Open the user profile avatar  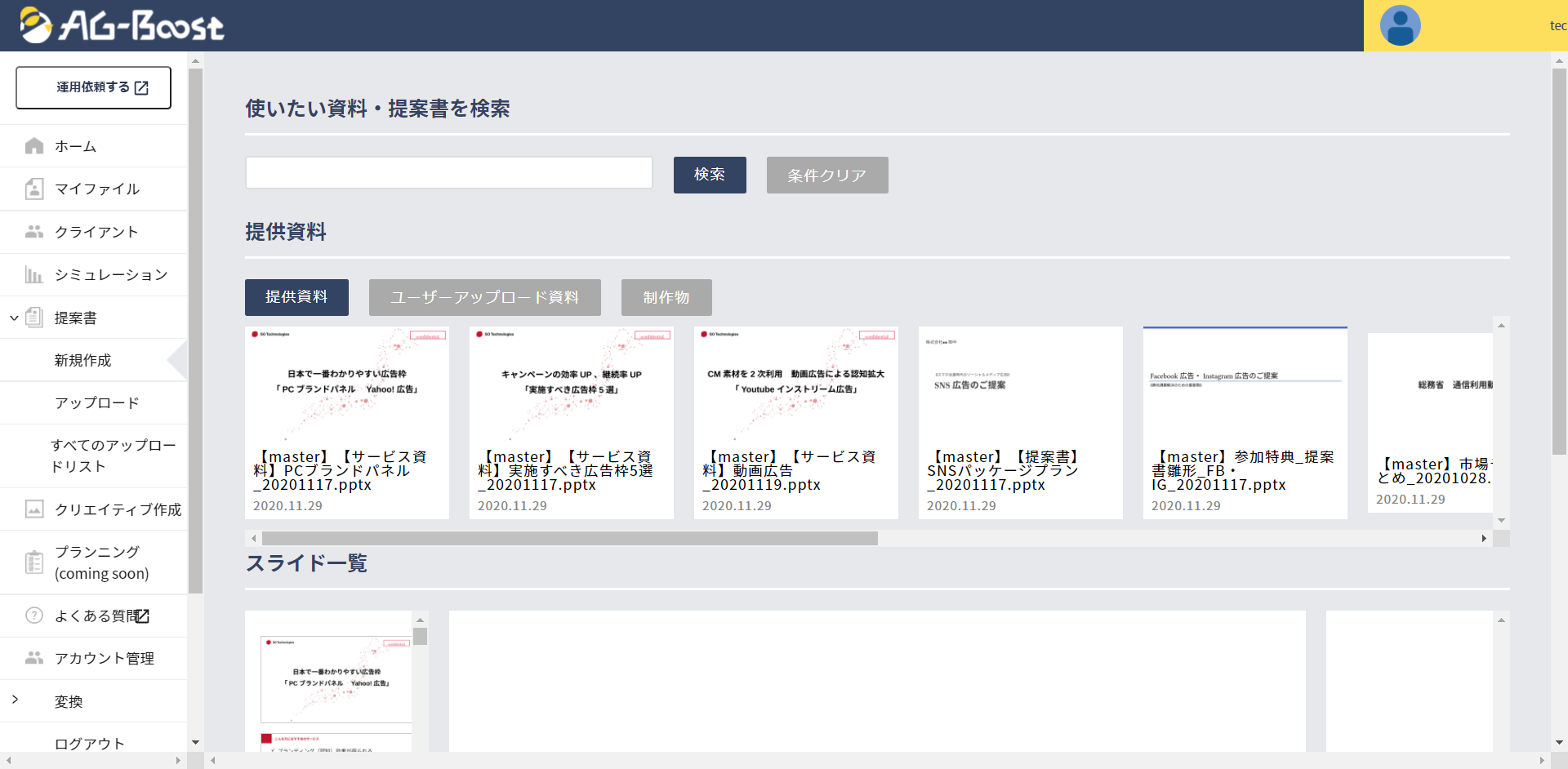point(1400,26)
